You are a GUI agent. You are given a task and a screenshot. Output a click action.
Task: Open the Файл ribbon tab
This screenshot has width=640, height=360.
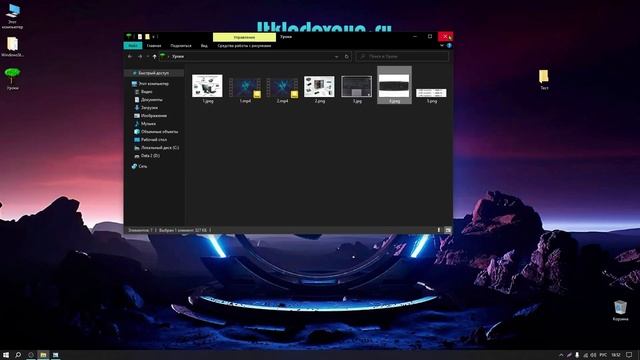click(x=133, y=46)
